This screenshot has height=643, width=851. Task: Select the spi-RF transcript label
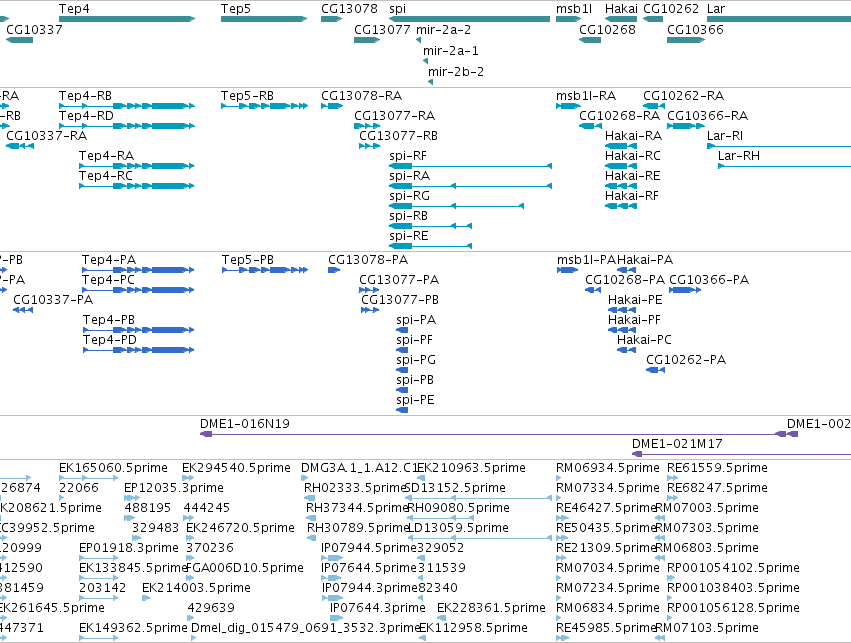coord(408,156)
